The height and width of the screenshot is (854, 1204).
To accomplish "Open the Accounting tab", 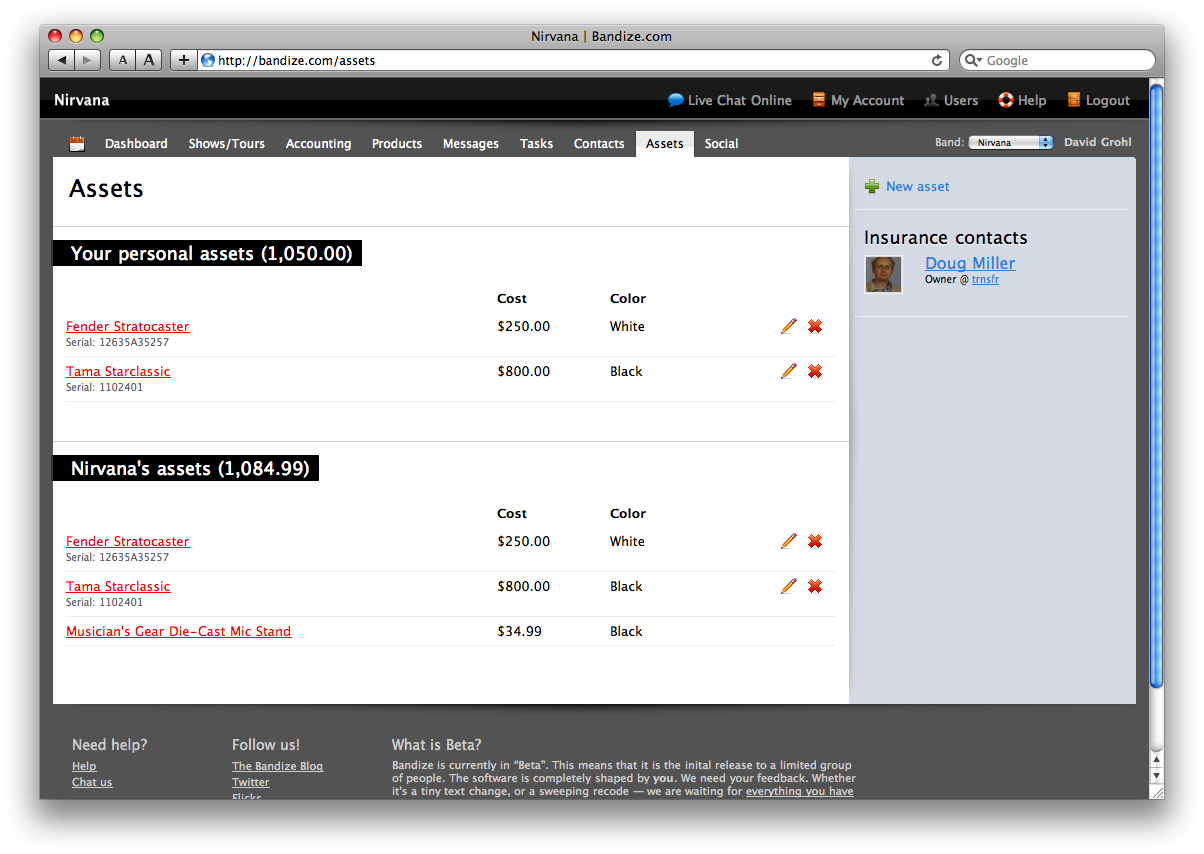I will tap(318, 144).
